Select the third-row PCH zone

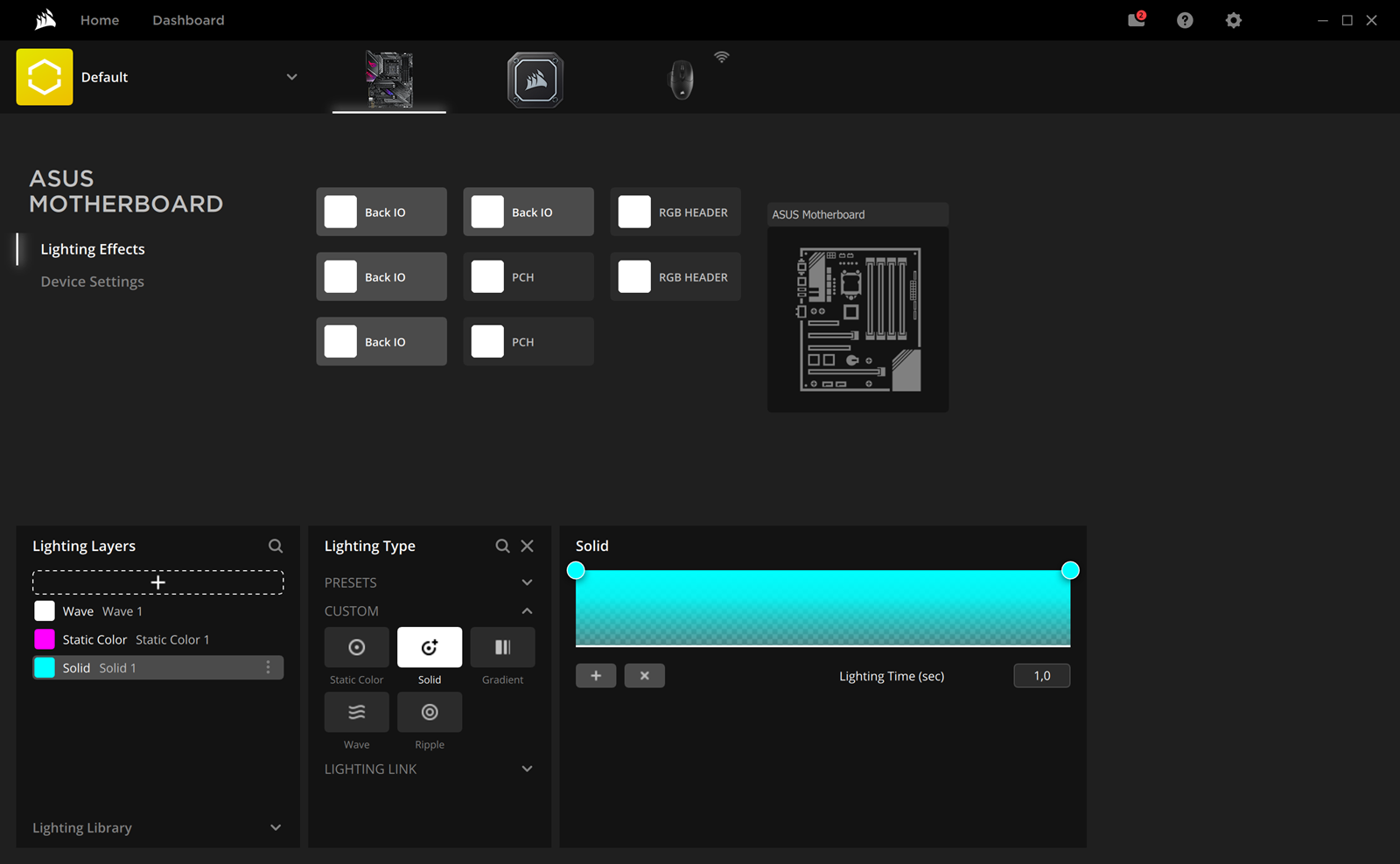coord(528,341)
